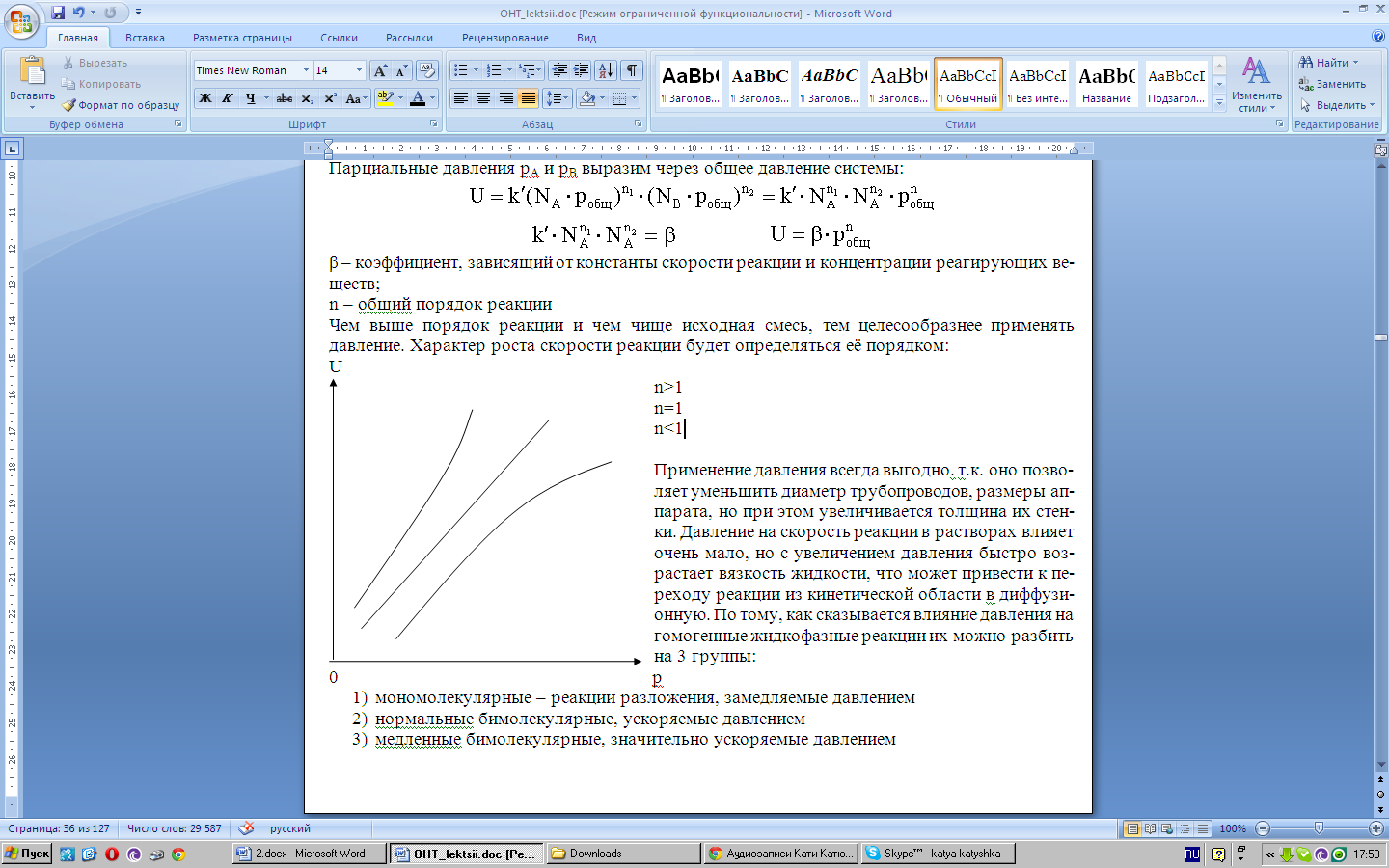1389x868 pixels.
Task: Click vertical scrollbar down arrow
Action: [x=1380, y=767]
